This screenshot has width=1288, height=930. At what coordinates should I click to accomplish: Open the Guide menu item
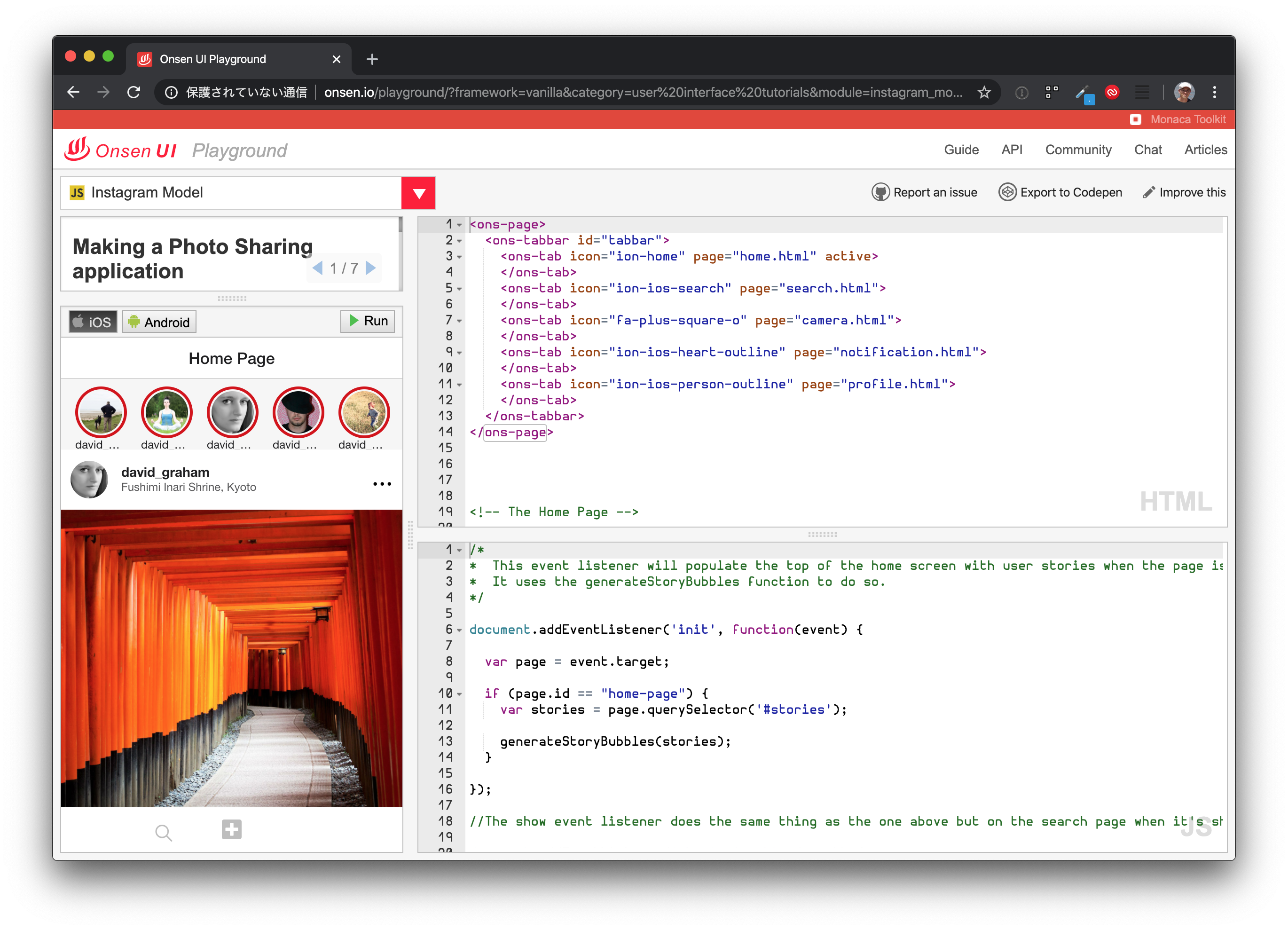(961, 150)
